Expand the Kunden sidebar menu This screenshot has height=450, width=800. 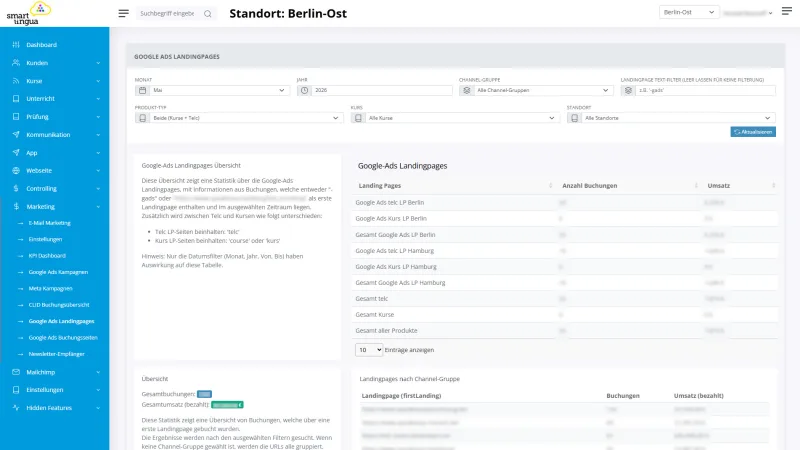55,63
